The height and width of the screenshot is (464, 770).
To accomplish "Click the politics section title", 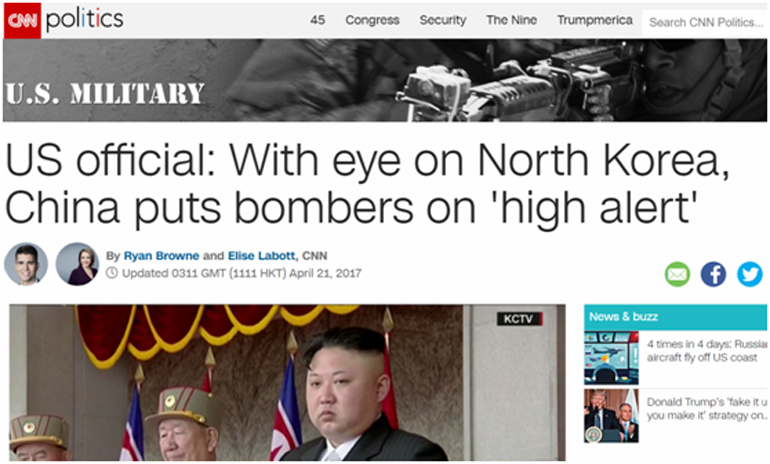I will coord(84,20).
